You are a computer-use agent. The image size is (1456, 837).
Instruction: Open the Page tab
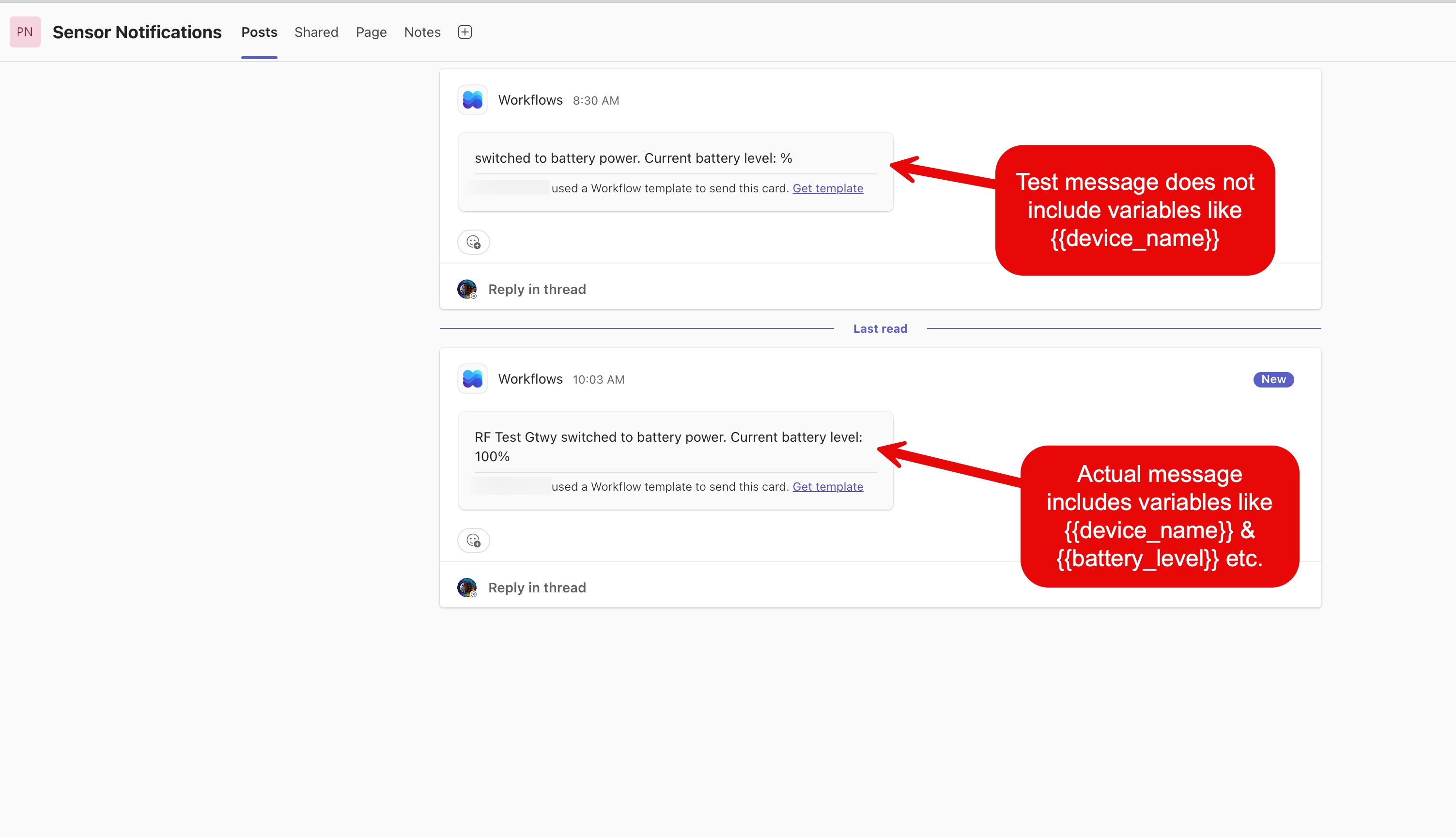(372, 32)
